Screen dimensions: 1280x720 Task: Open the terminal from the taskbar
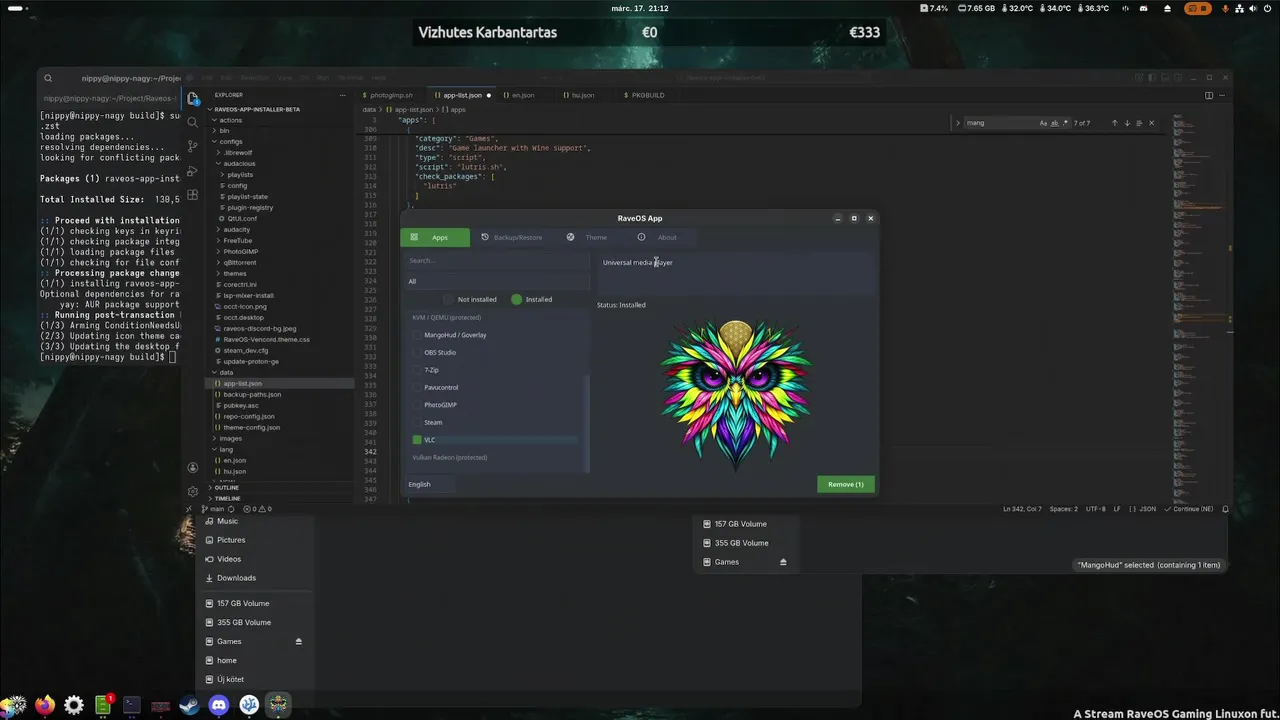pyautogui.click(x=131, y=705)
